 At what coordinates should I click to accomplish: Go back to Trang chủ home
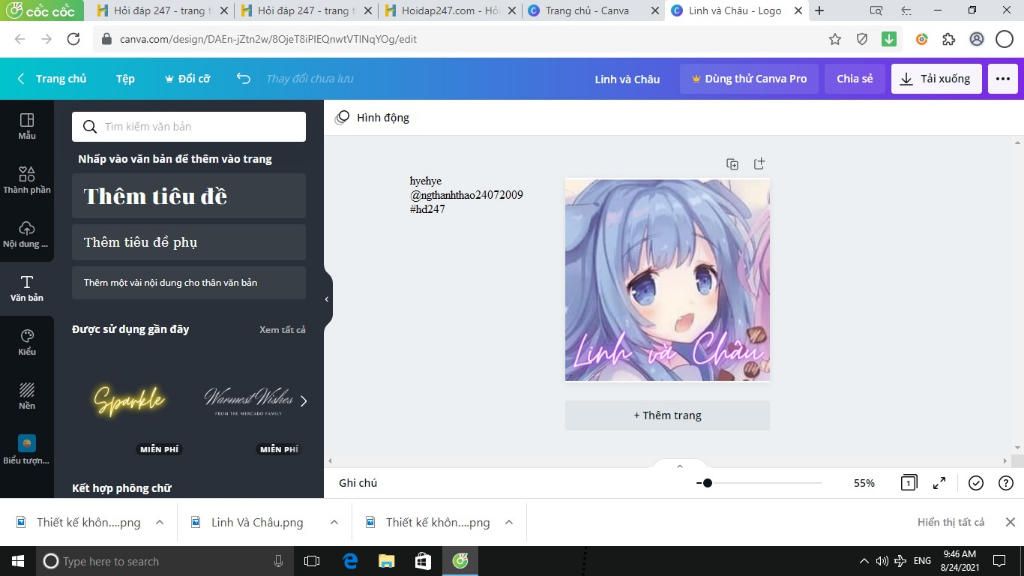point(52,78)
